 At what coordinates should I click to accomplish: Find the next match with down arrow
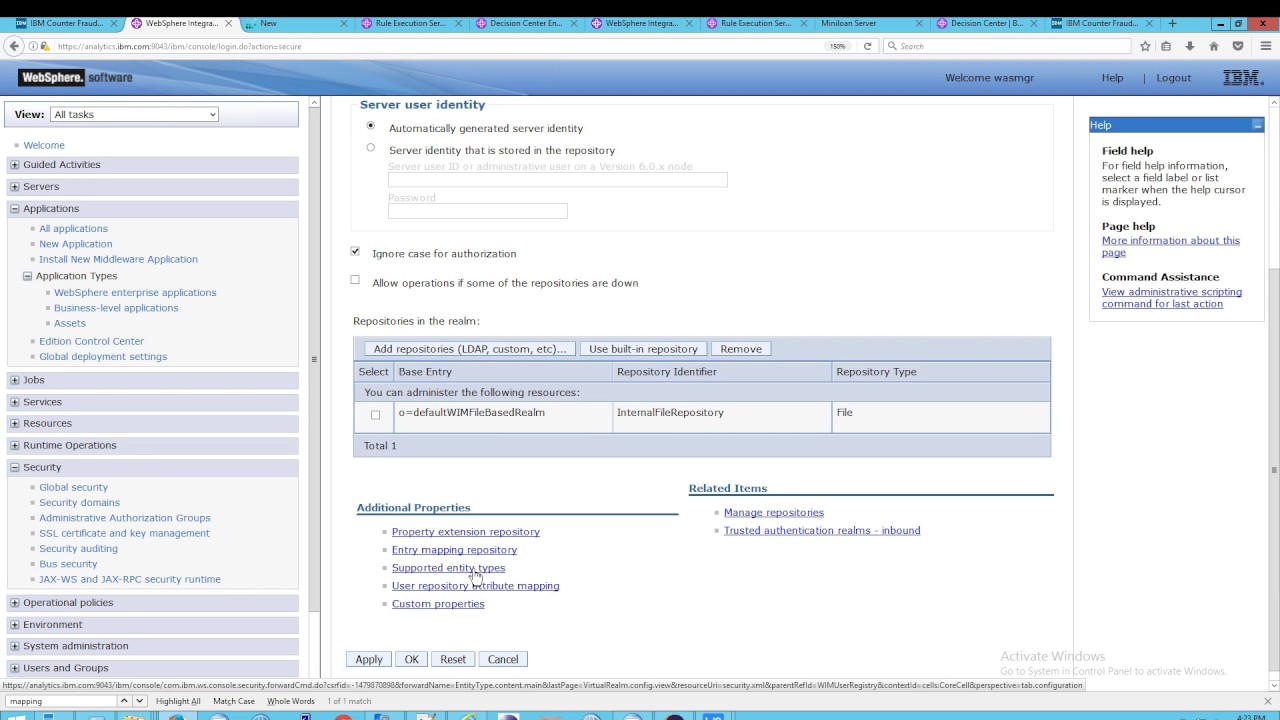[x=138, y=701]
